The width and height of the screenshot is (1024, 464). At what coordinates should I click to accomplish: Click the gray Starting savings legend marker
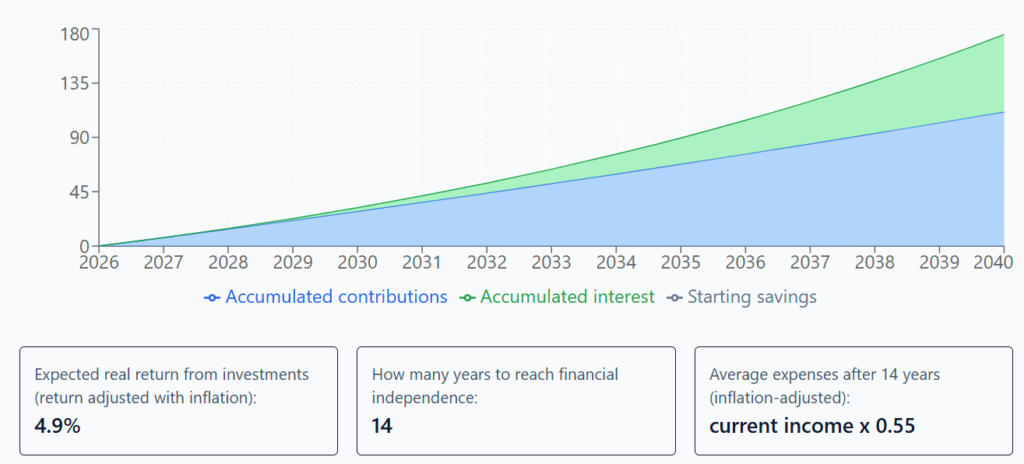point(675,297)
